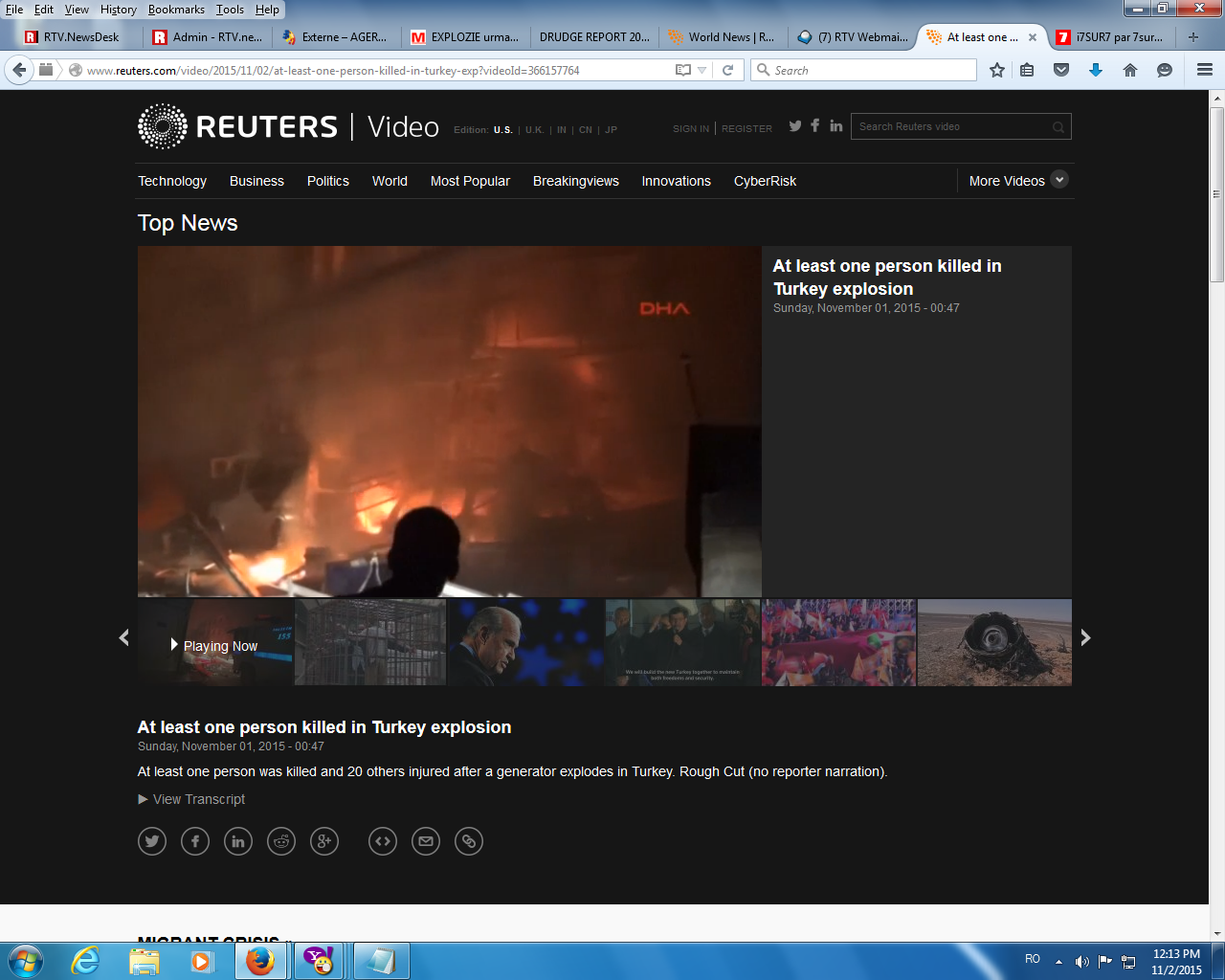Toggle Reader View icon in address bar
This screenshot has width=1225, height=980.
(683, 70)
